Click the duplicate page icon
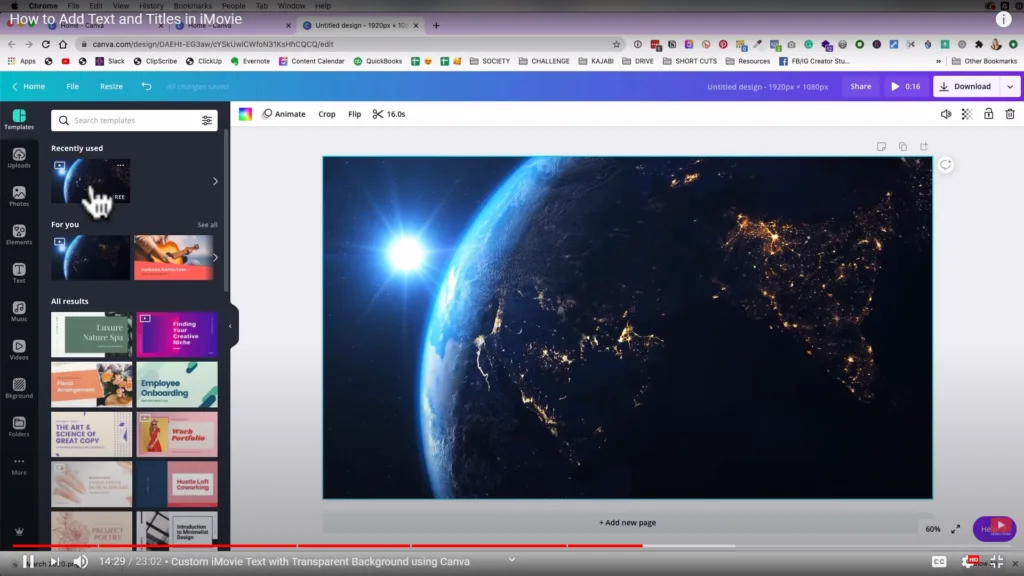 (x=903, y=147)
